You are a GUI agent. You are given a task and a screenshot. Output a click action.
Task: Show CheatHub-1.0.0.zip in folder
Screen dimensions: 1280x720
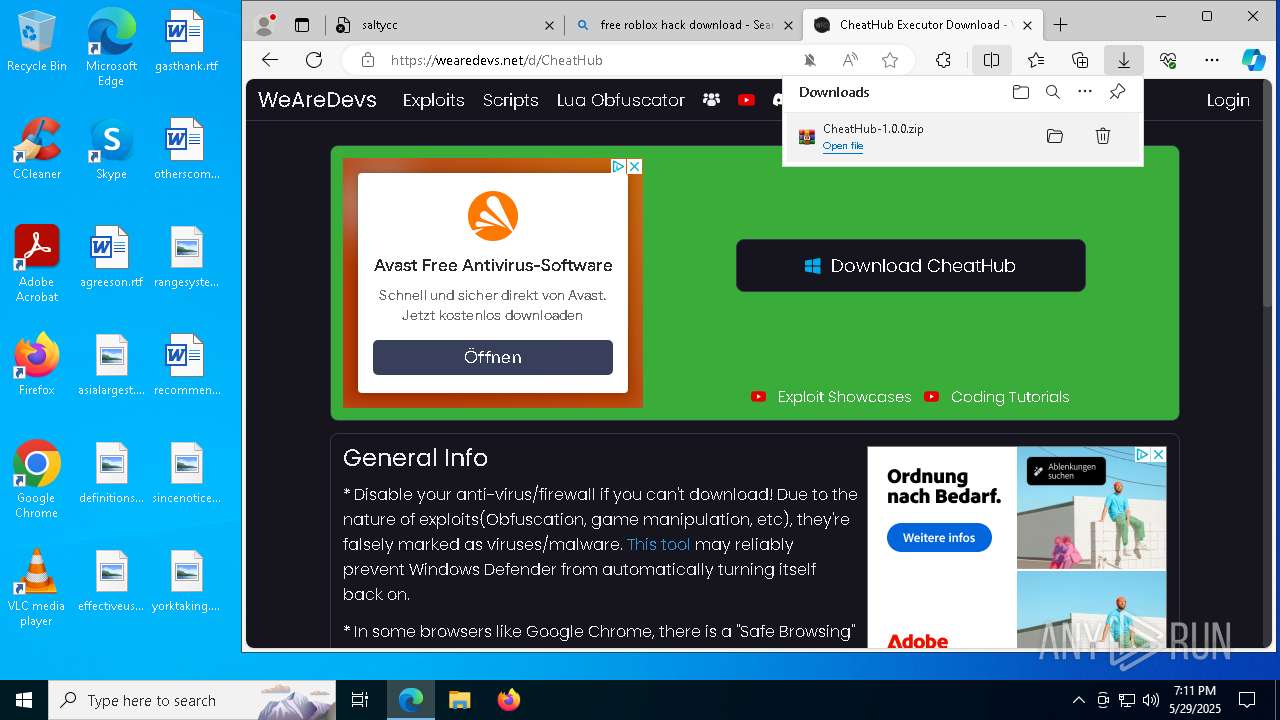click(1055, 136)
